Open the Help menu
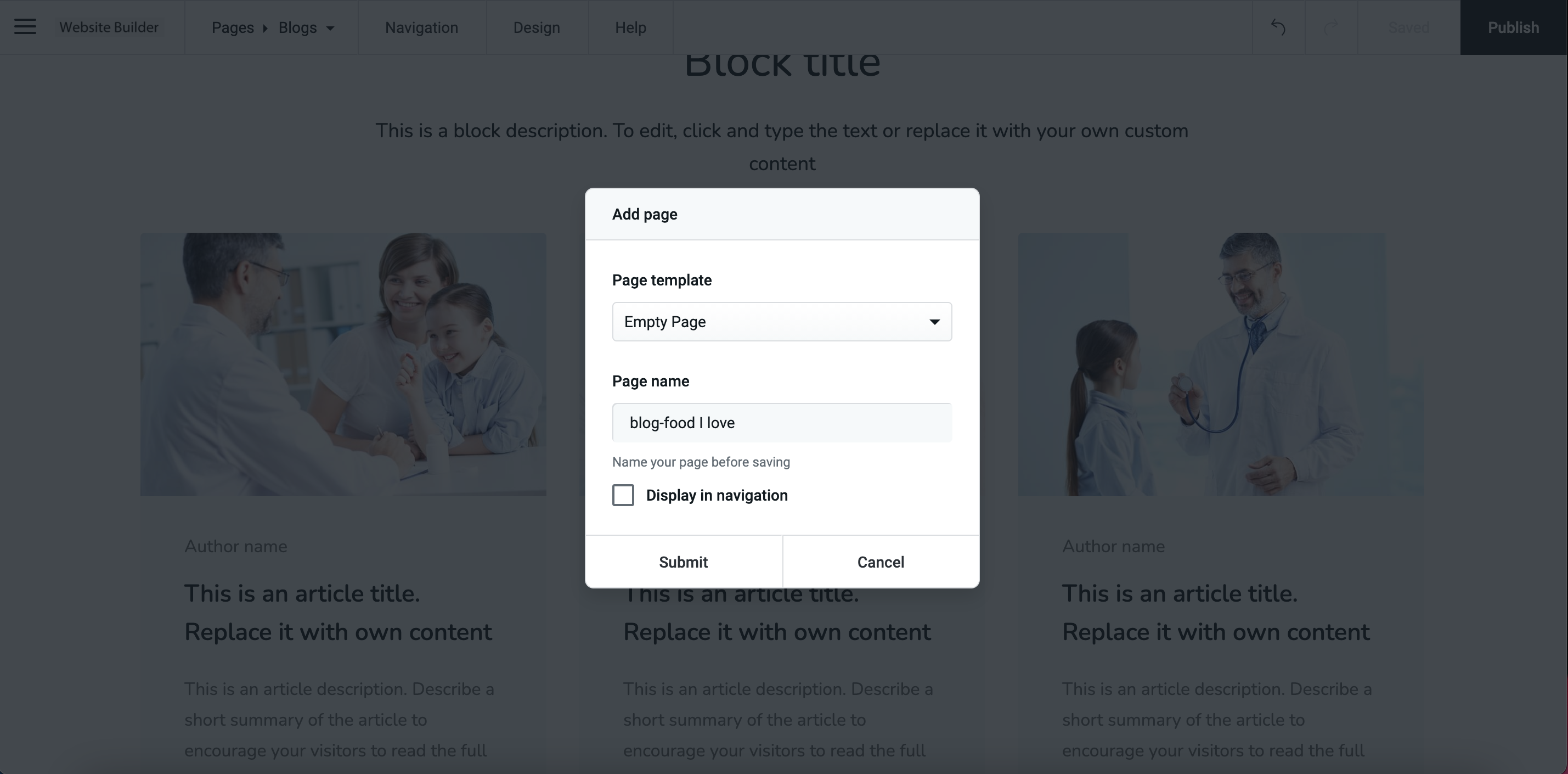The image size is (1568, 774). click(x=630, y=27)
